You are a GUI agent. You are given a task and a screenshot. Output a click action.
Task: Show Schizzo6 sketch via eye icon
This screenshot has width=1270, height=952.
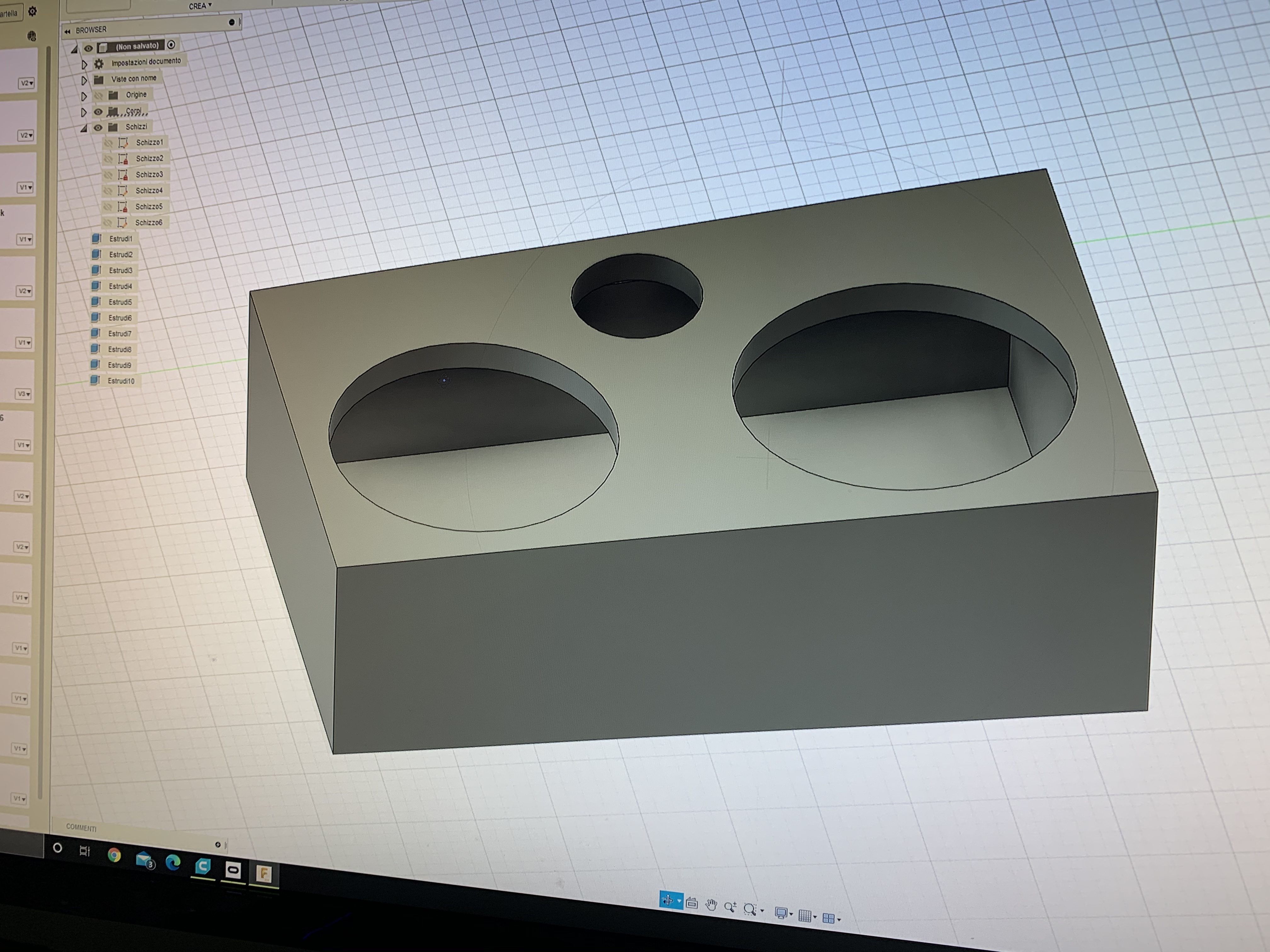pos(107,223)
